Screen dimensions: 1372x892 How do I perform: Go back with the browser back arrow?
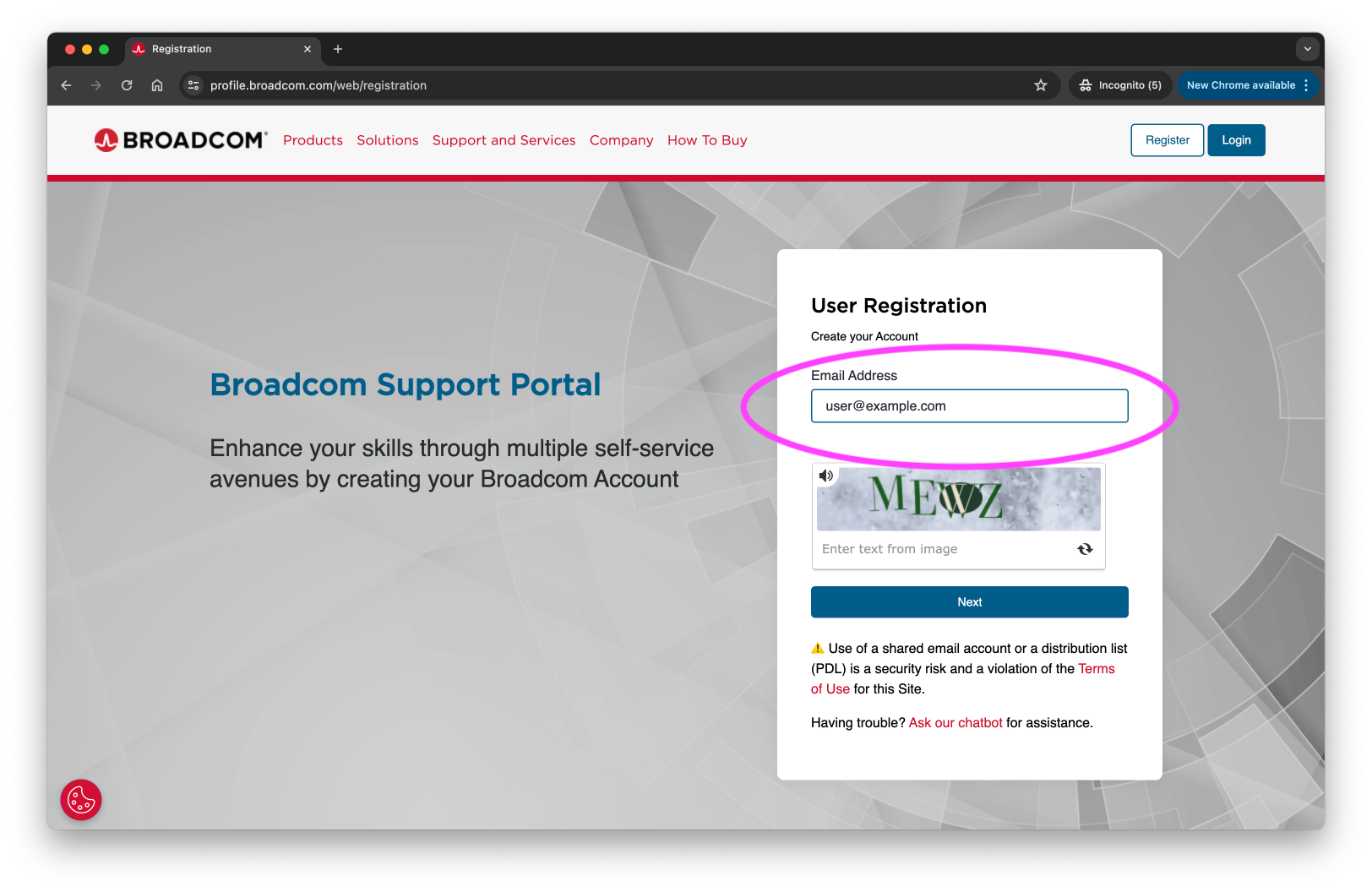tap(66, 85)
